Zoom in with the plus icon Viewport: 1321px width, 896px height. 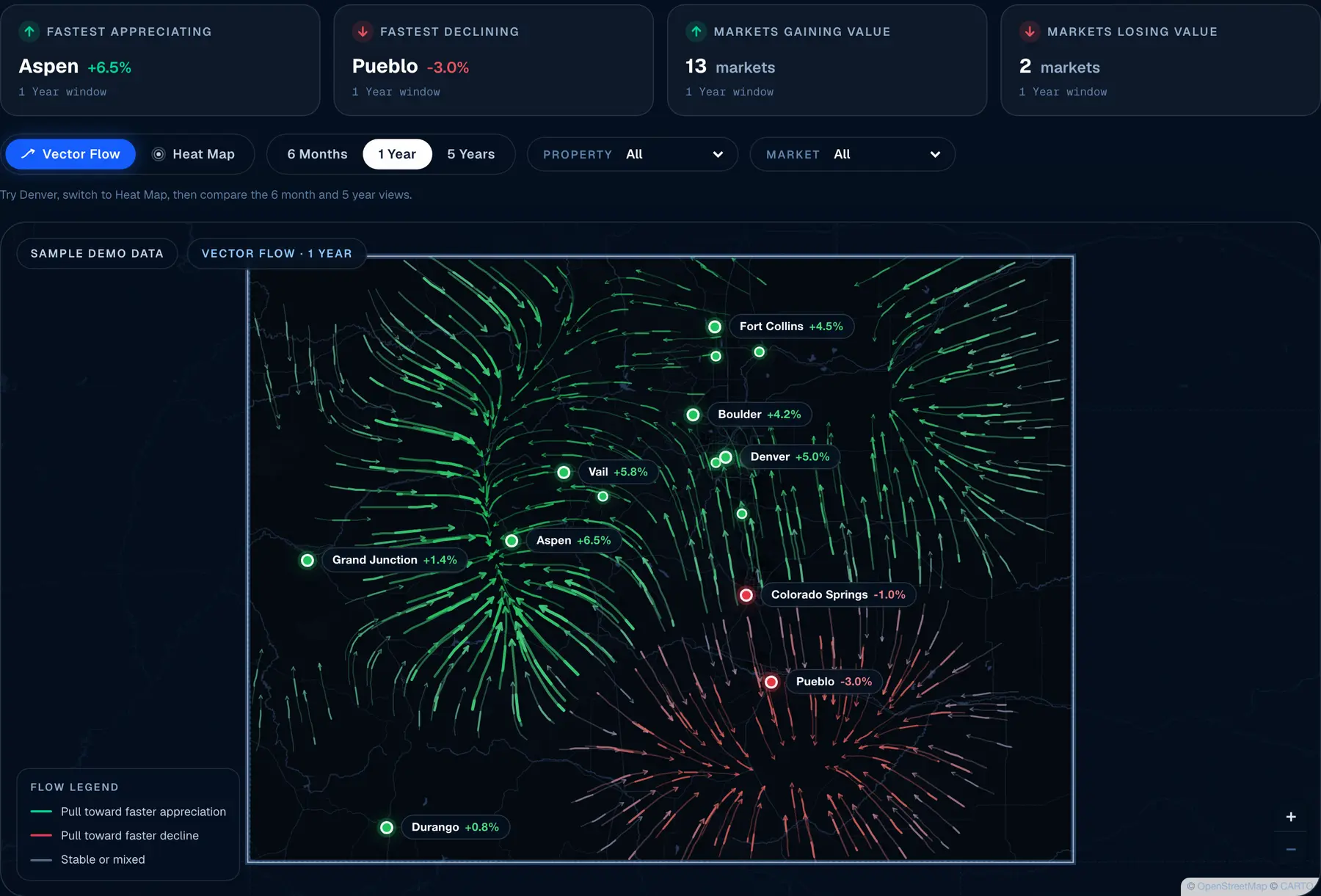click(x=1291, y=817)
